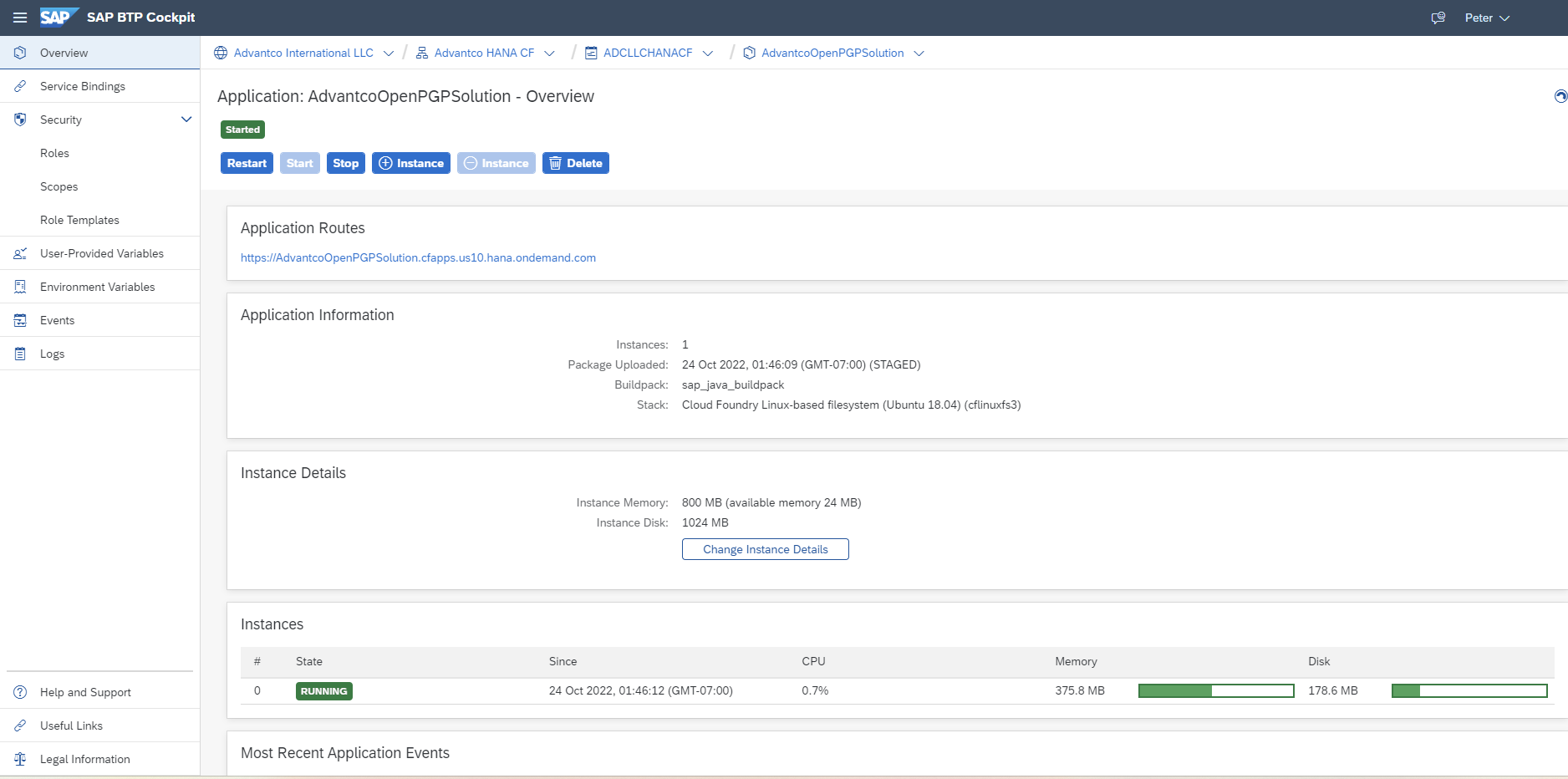Viewport: 1568px width, 779px height.
Task: Open the navigation hamburger menu
Action: pos(19,17)
